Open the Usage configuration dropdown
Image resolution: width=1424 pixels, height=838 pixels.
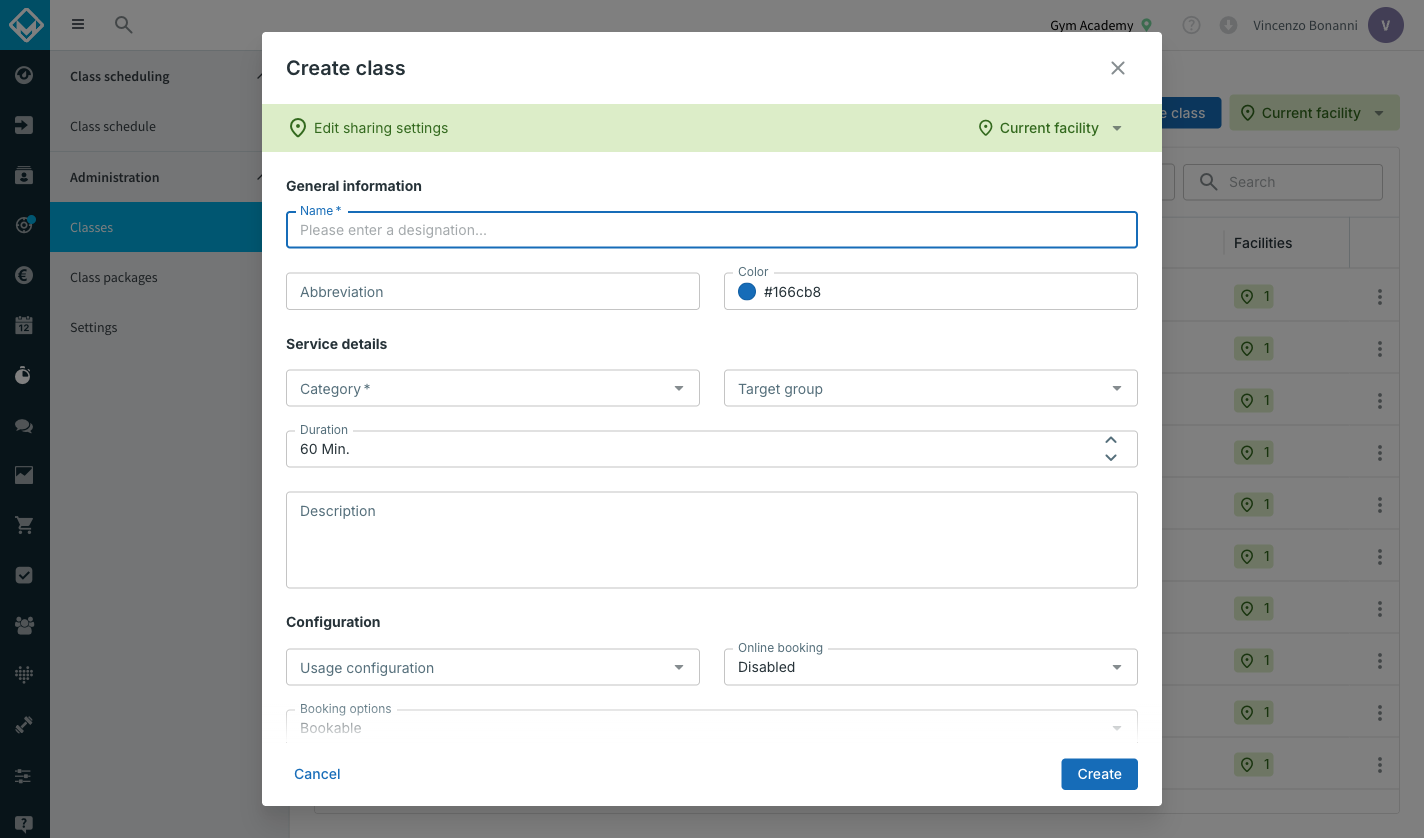[x=493, y=668]
